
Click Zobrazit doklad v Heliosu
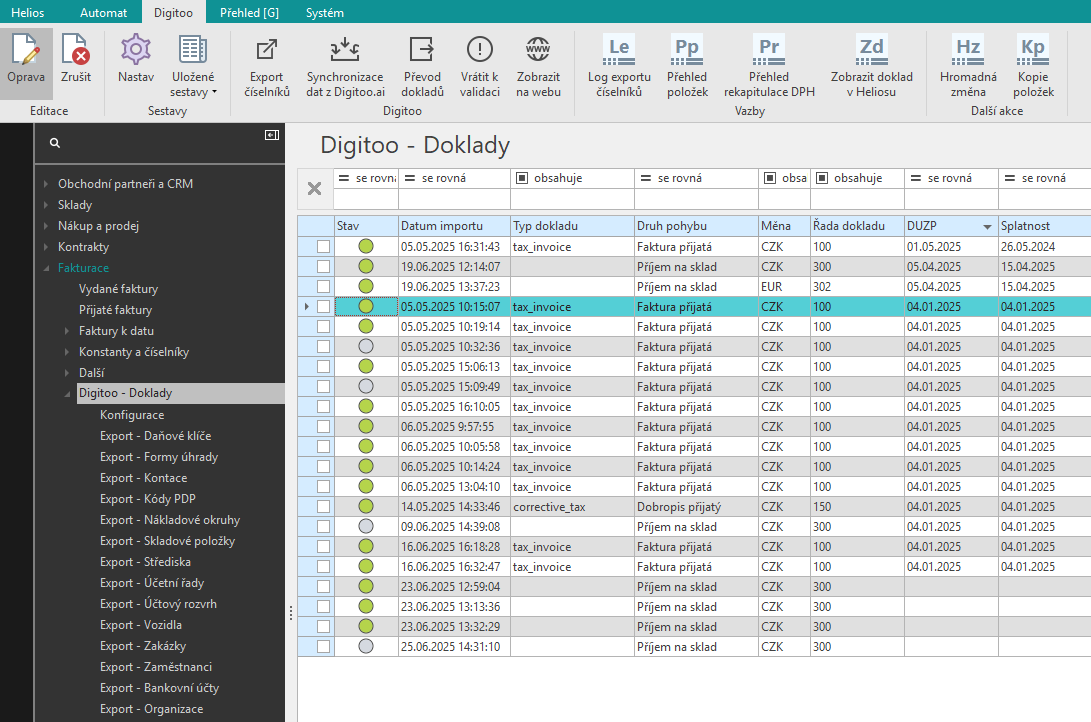[871, 50]
